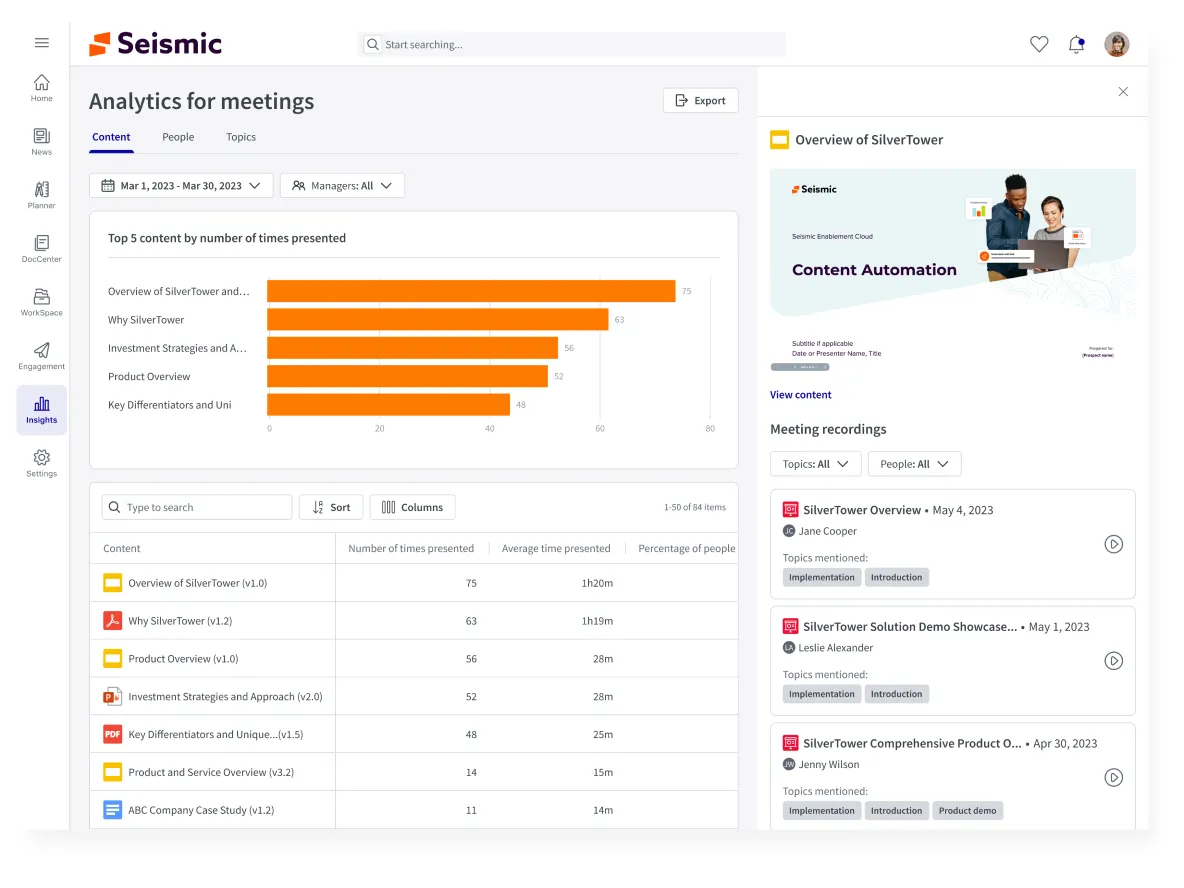1184x888 pixels.
Task: Switch to the Topics tab
Action: [241, 137]
